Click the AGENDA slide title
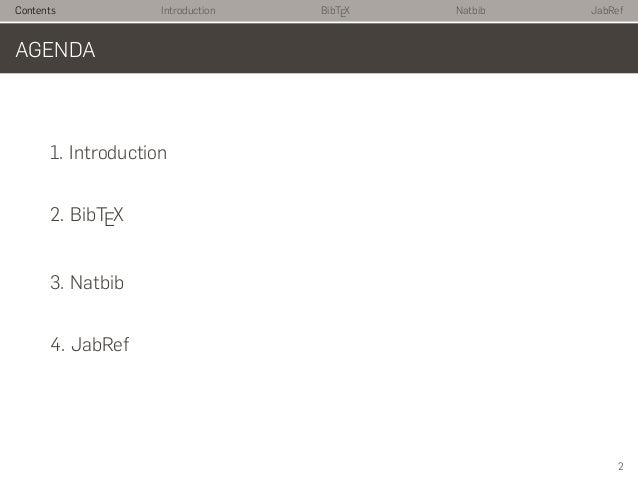Image resolution: width=638 pixels, height=479 pixels. click(55, 50)
